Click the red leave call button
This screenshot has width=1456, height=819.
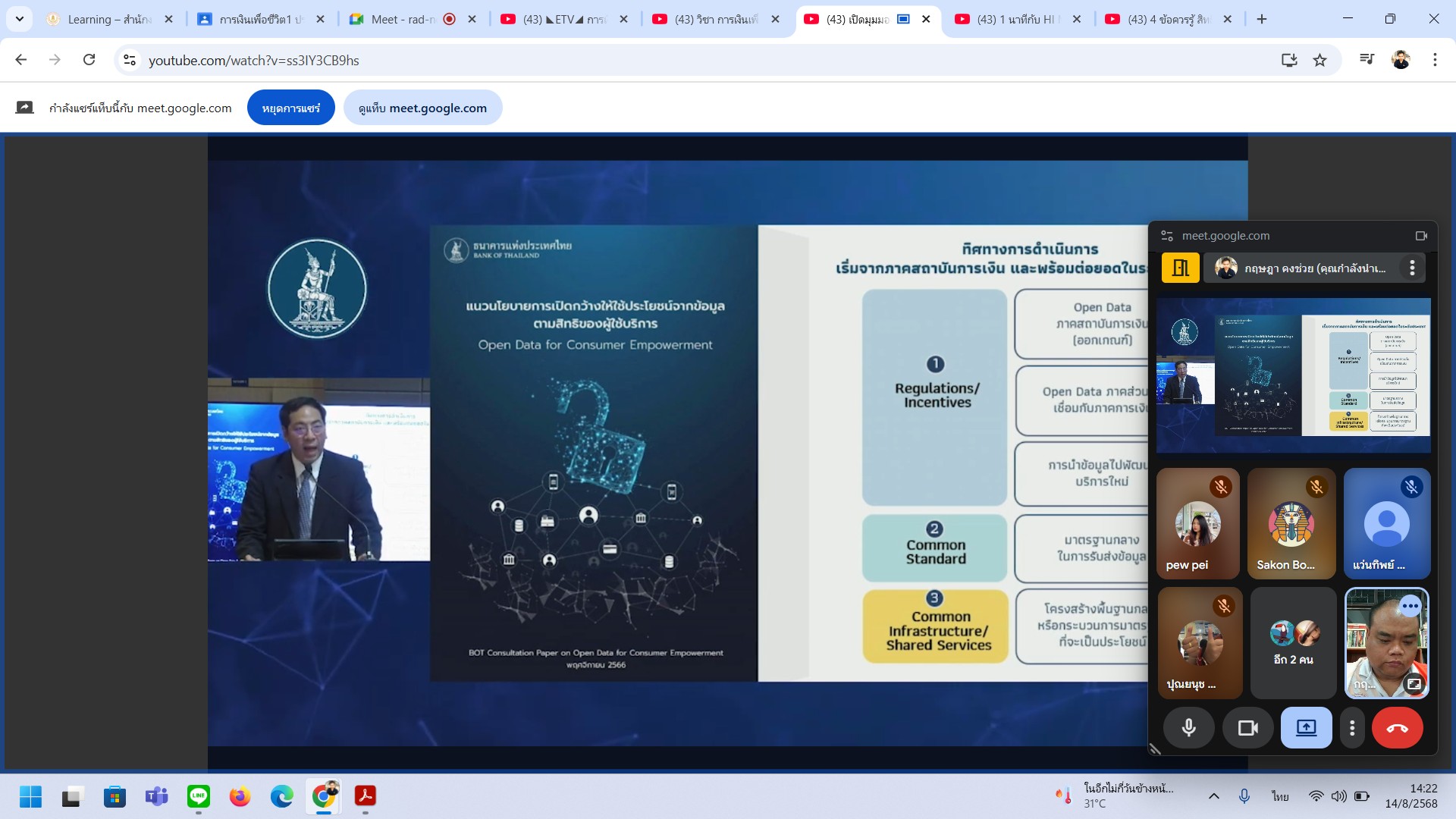[1397, 728]
